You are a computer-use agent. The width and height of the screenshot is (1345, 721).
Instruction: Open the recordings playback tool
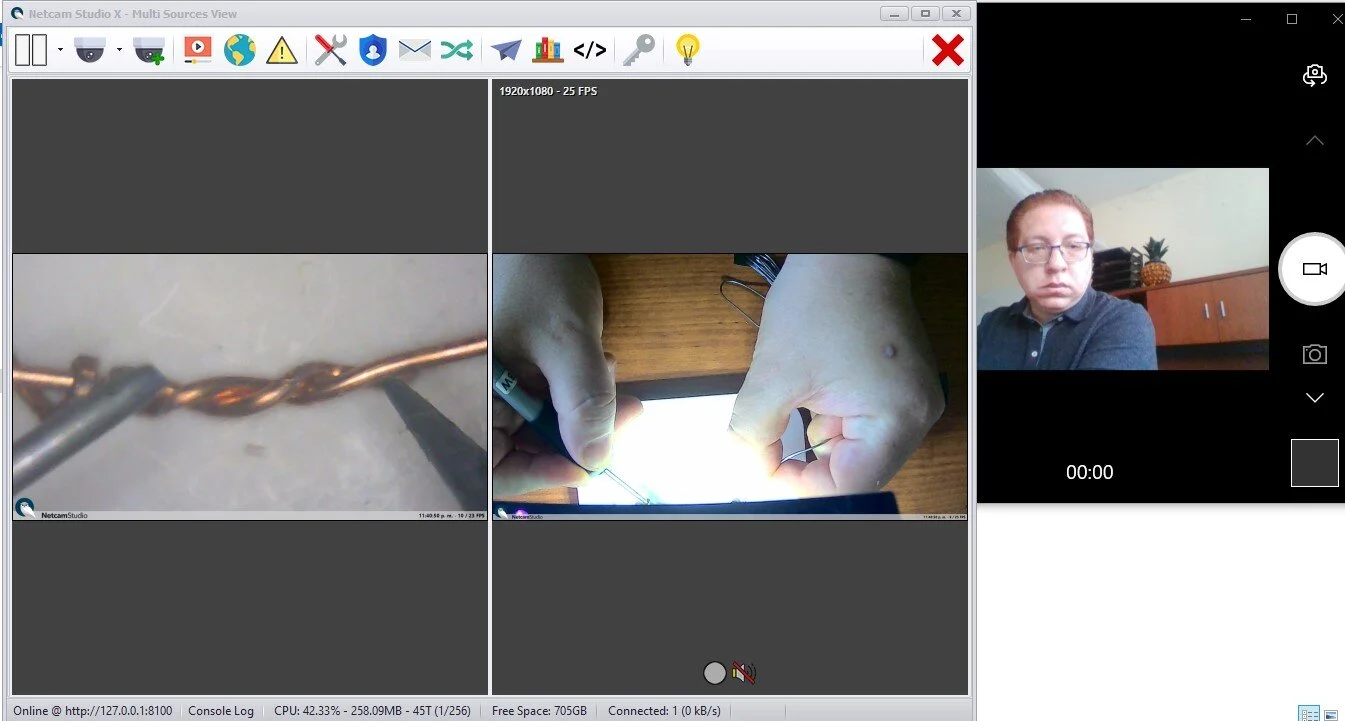(x=197, y=49)
